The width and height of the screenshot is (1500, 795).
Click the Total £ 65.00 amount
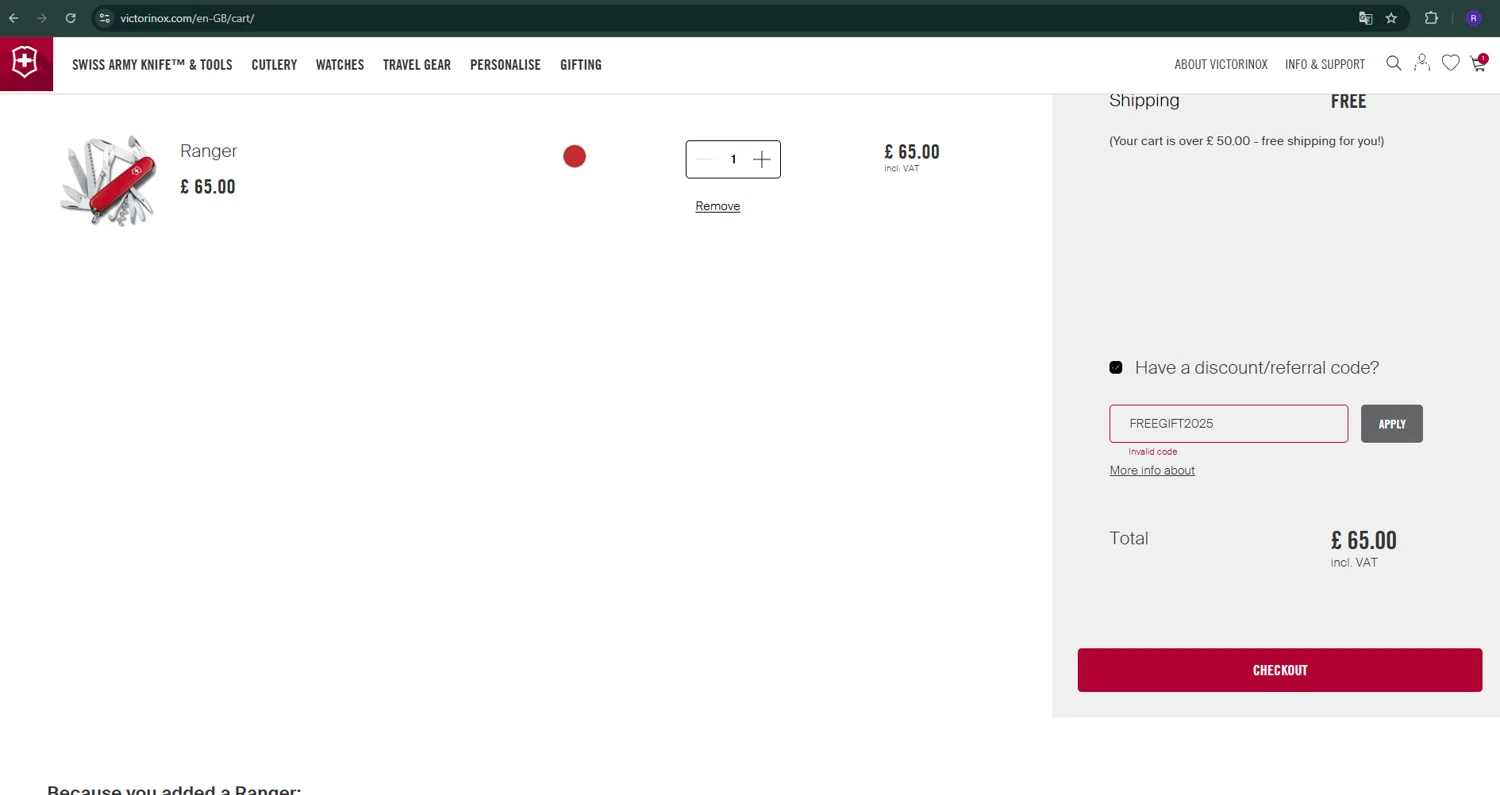[x=1364, y=540]
